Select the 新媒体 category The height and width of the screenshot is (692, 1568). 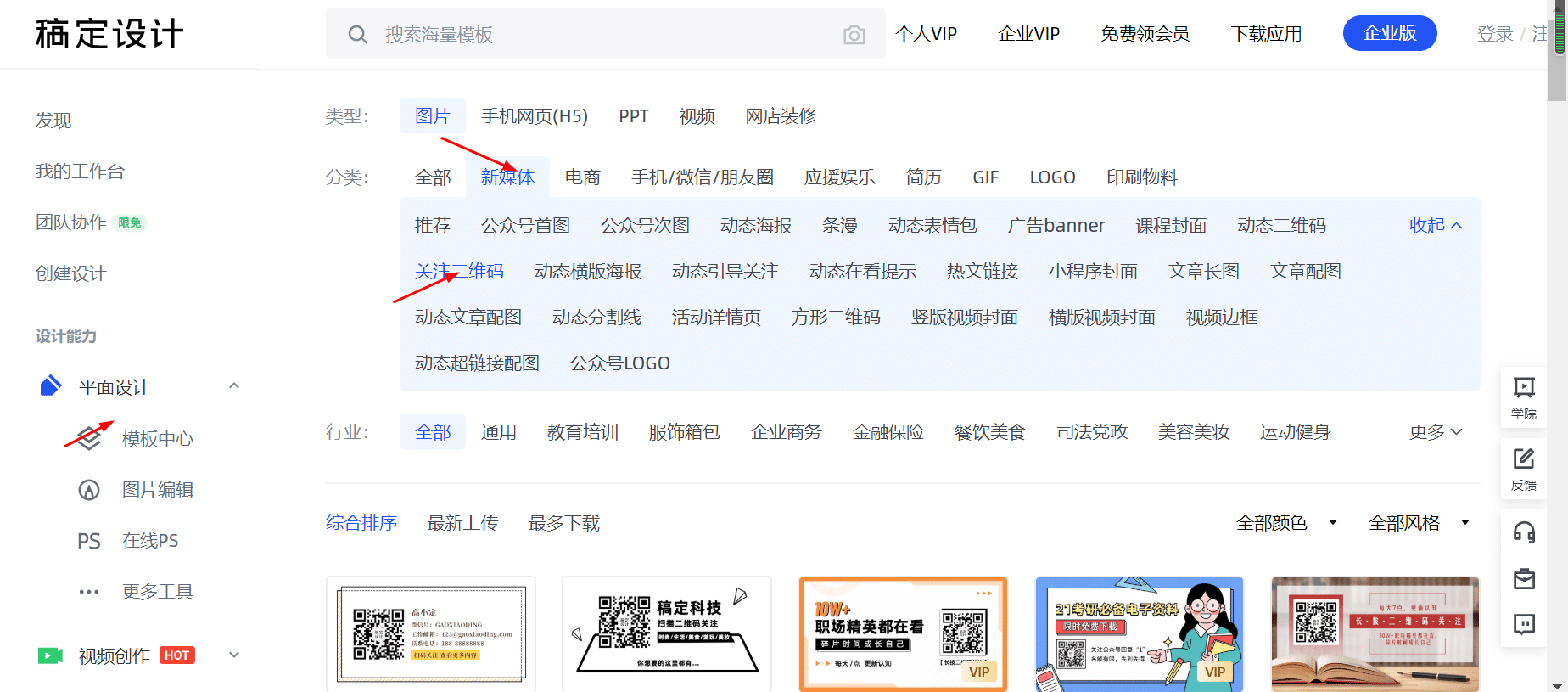(507, 177)
